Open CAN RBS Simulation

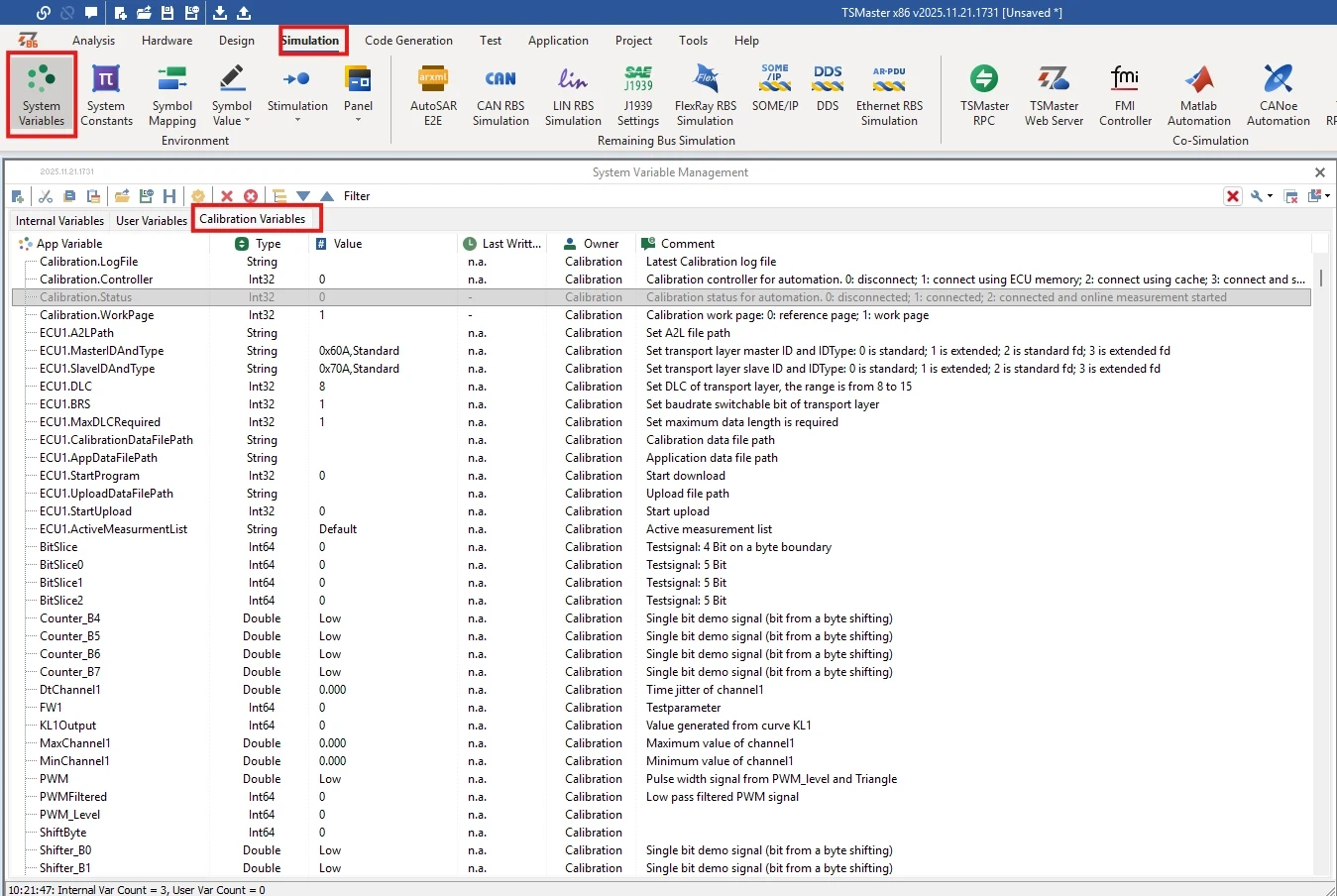501,95
